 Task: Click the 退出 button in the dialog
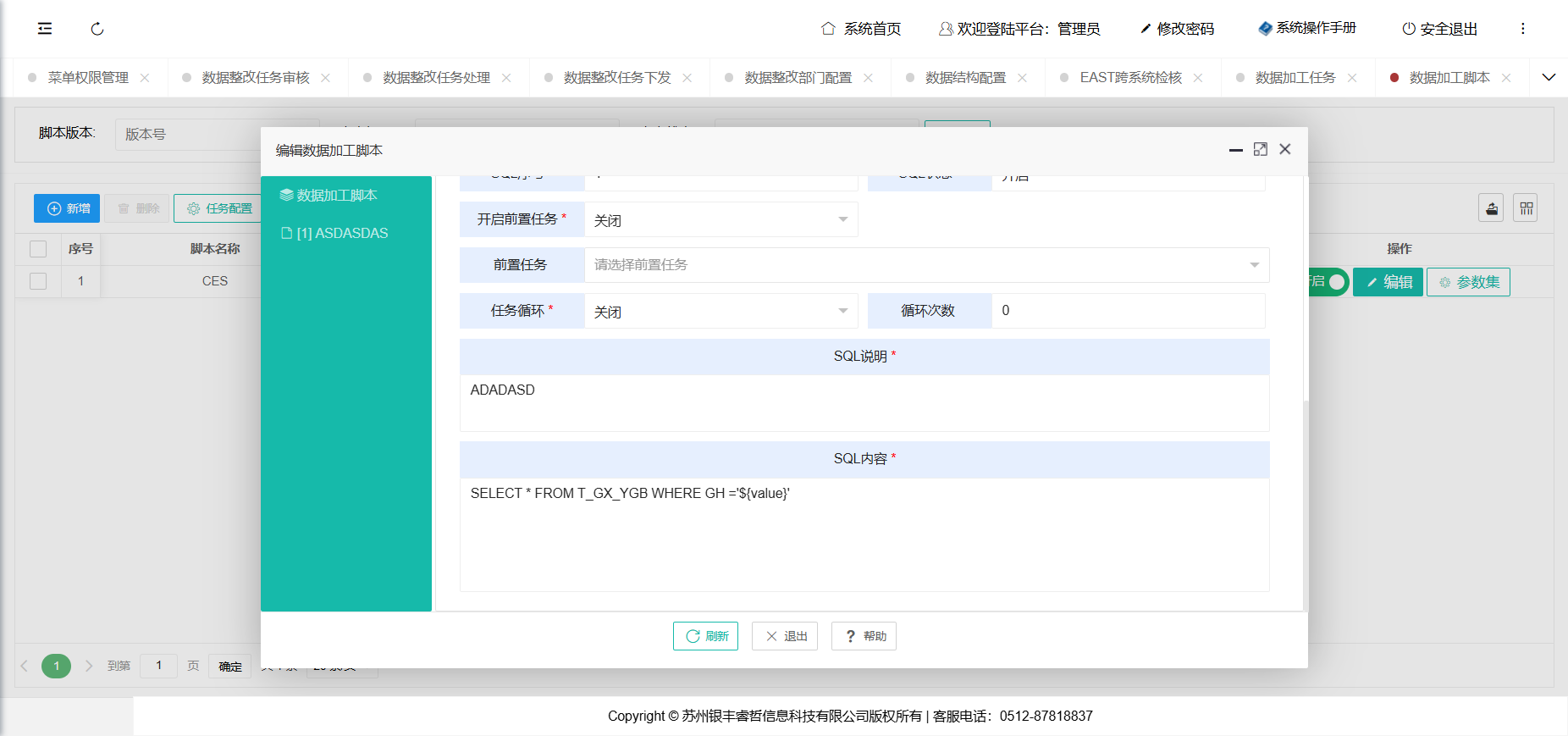click(x=785, y=636)
